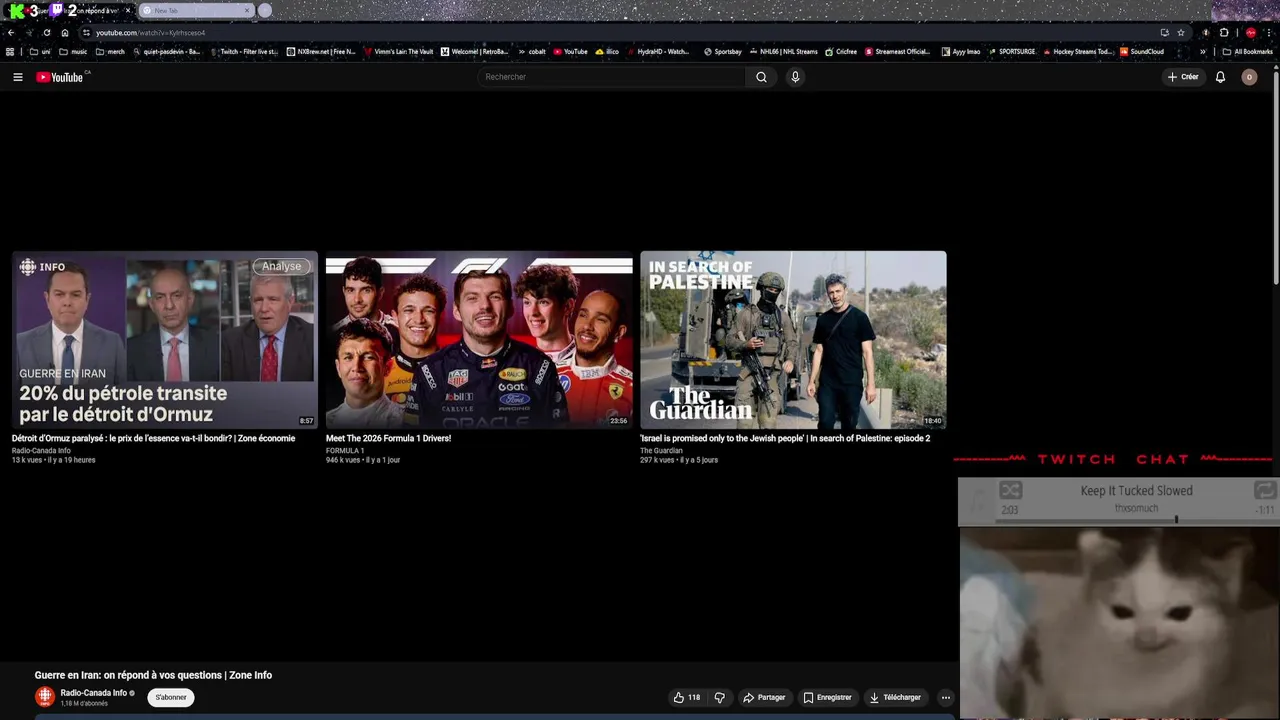
Task: Click the Partager share button
Action: coord(764,697)
